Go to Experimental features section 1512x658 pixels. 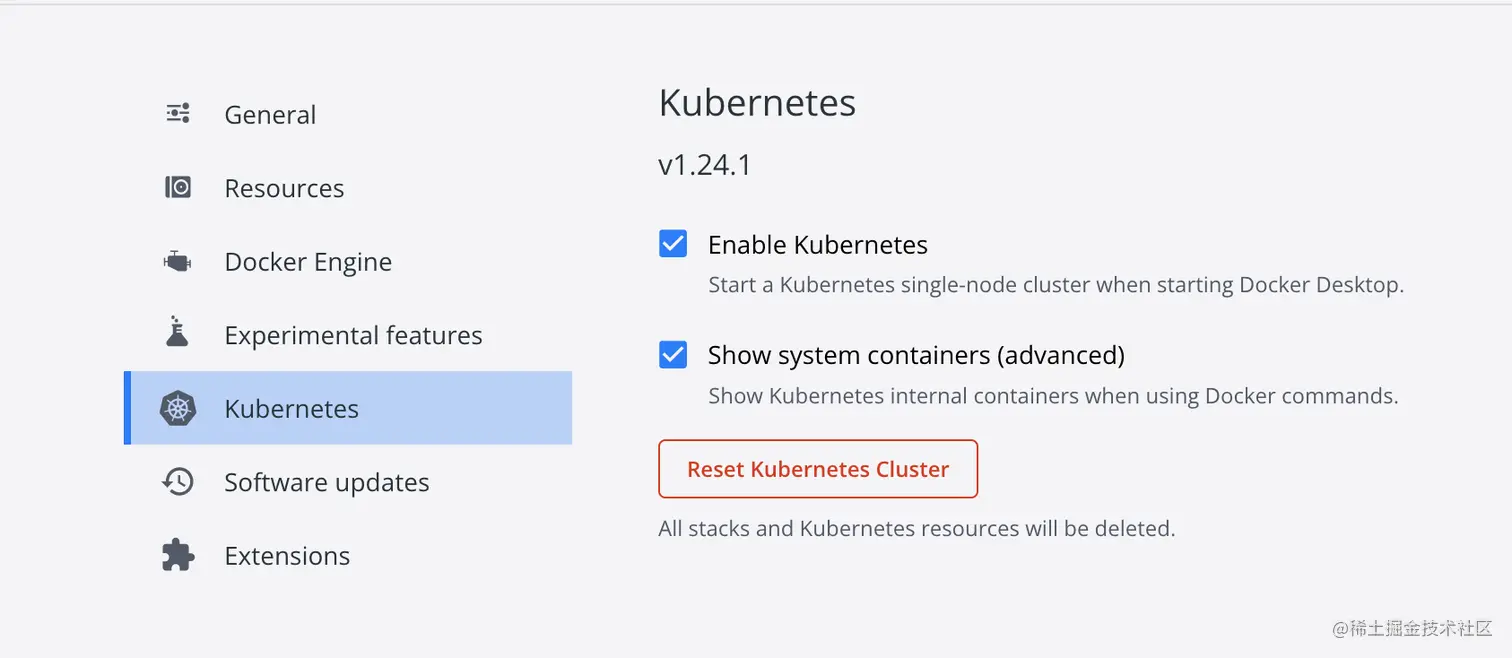[x=353, y=335]
